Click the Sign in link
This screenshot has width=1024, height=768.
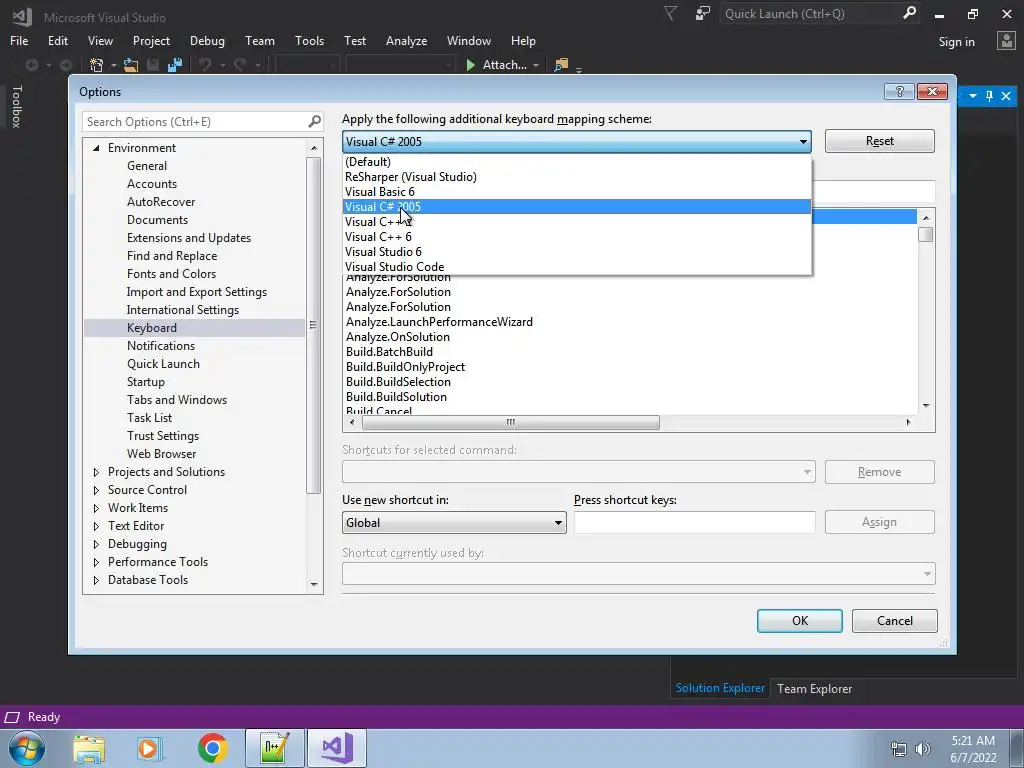pyautogui.click(x=956, y=42)
